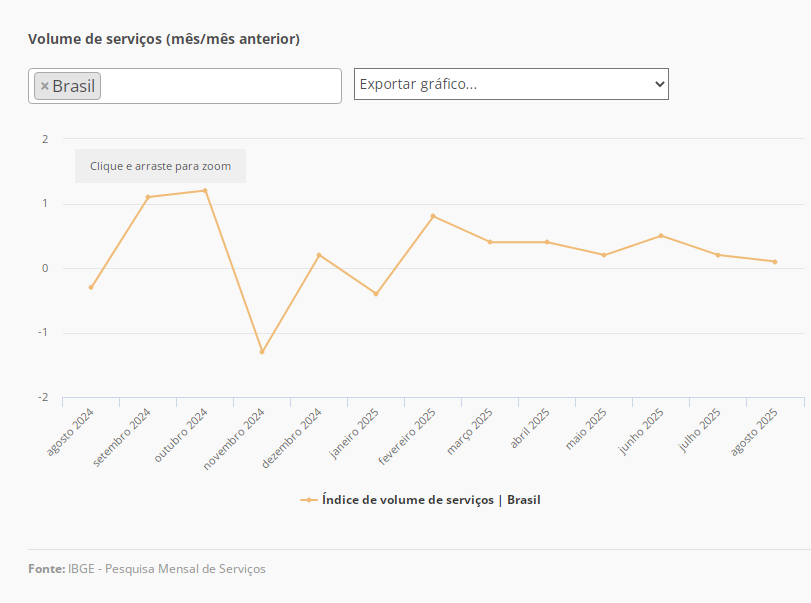Click the Clique e arraste para zoom hint

click(160, 166)
